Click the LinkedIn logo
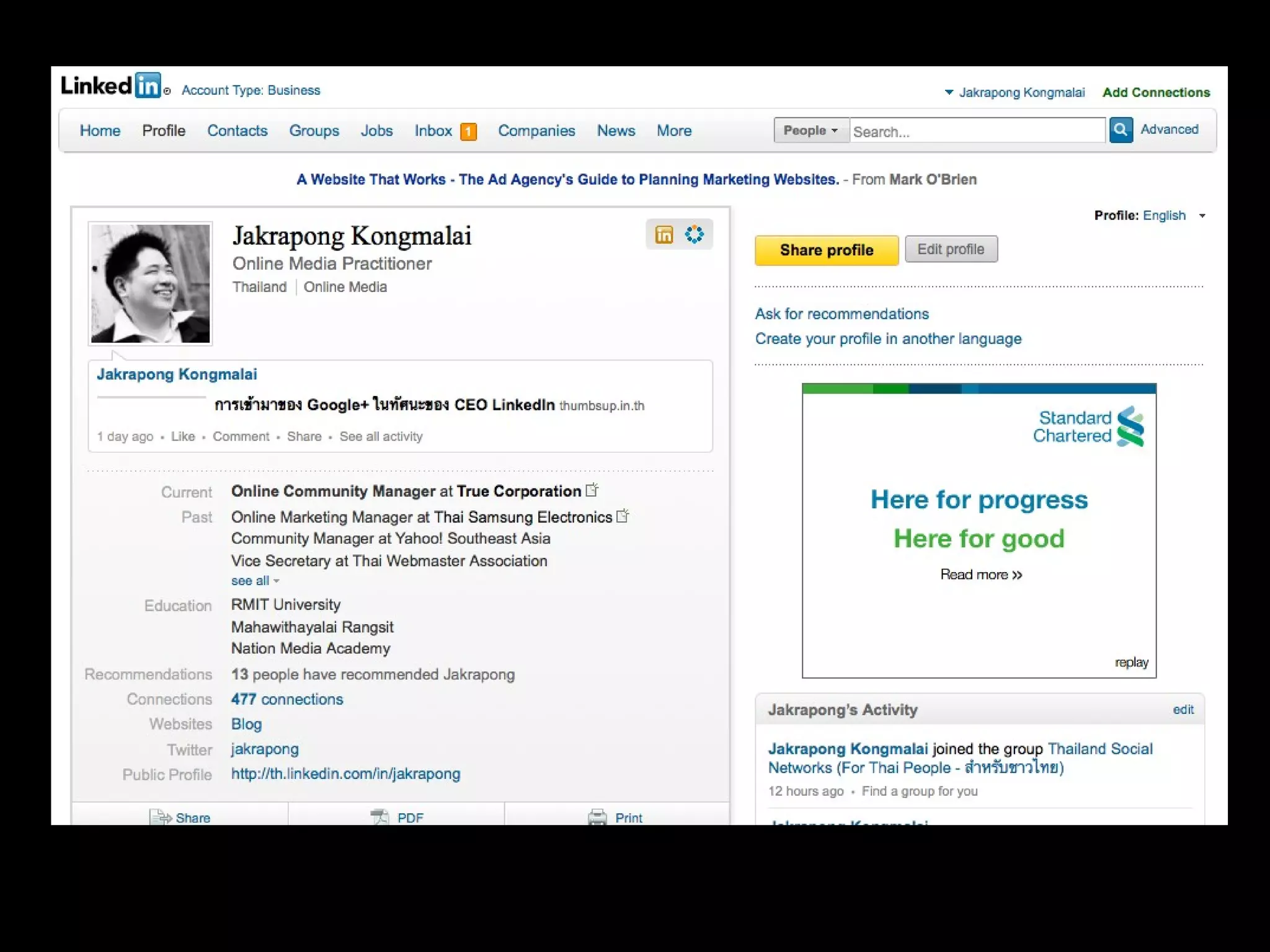Viewport: 1270px width, 952px height. [x=112, y=86]
